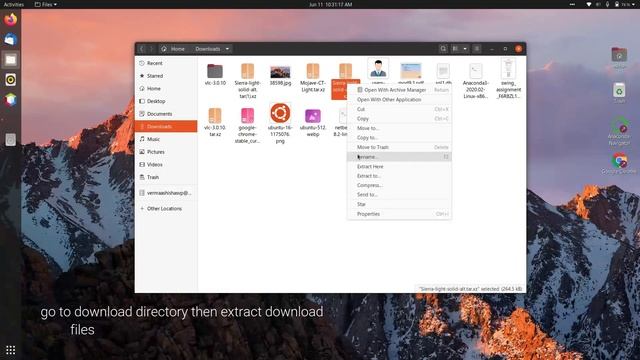640x360 pixels.
Task: Choose Move to... in context menu
Action: tap(399, 128)
